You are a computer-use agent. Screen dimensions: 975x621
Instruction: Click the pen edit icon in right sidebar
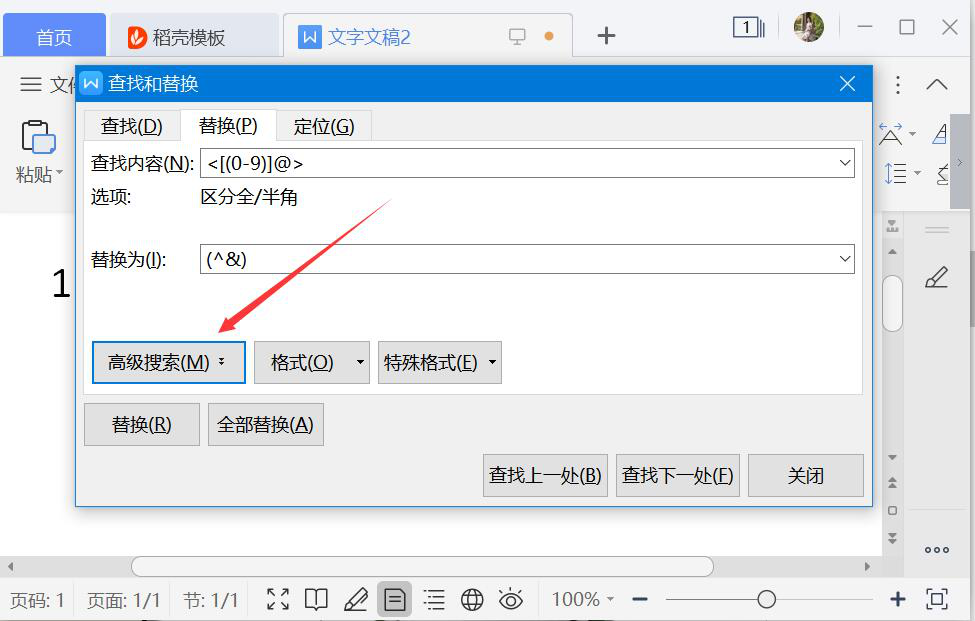pyautogui.click(x=936, y=277)
